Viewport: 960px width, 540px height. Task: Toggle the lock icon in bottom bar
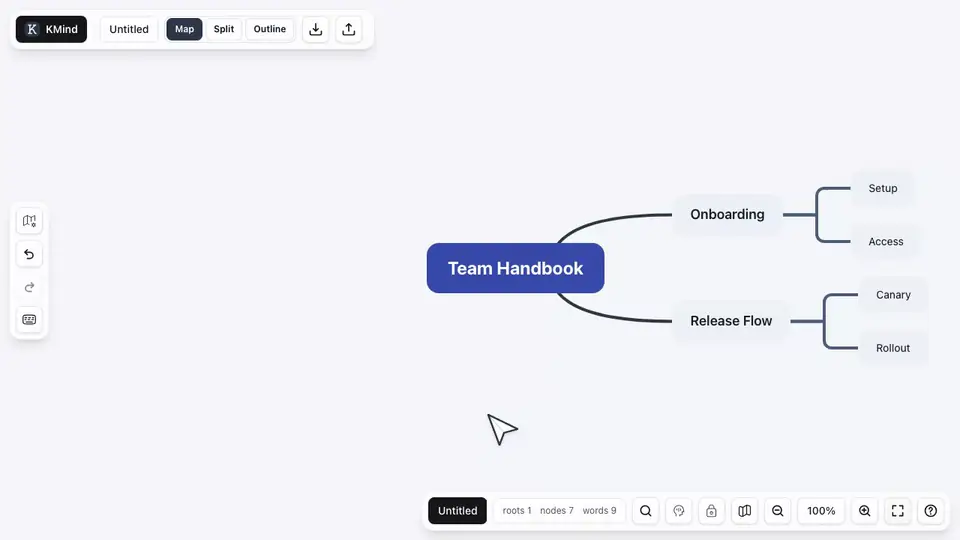click(711, 511)
